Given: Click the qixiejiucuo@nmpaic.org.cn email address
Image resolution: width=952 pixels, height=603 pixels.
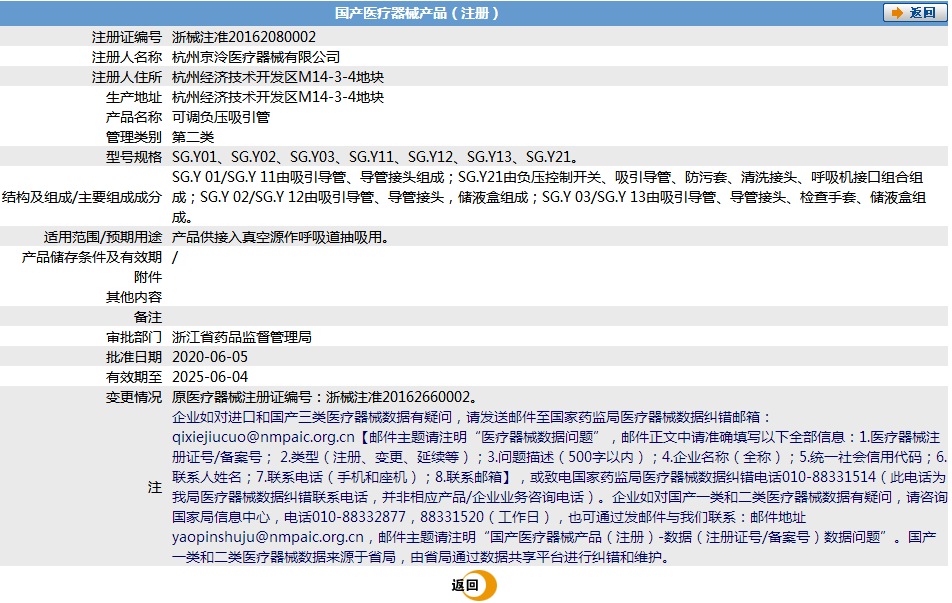Looking at the screenshot, I should (263, 437).
